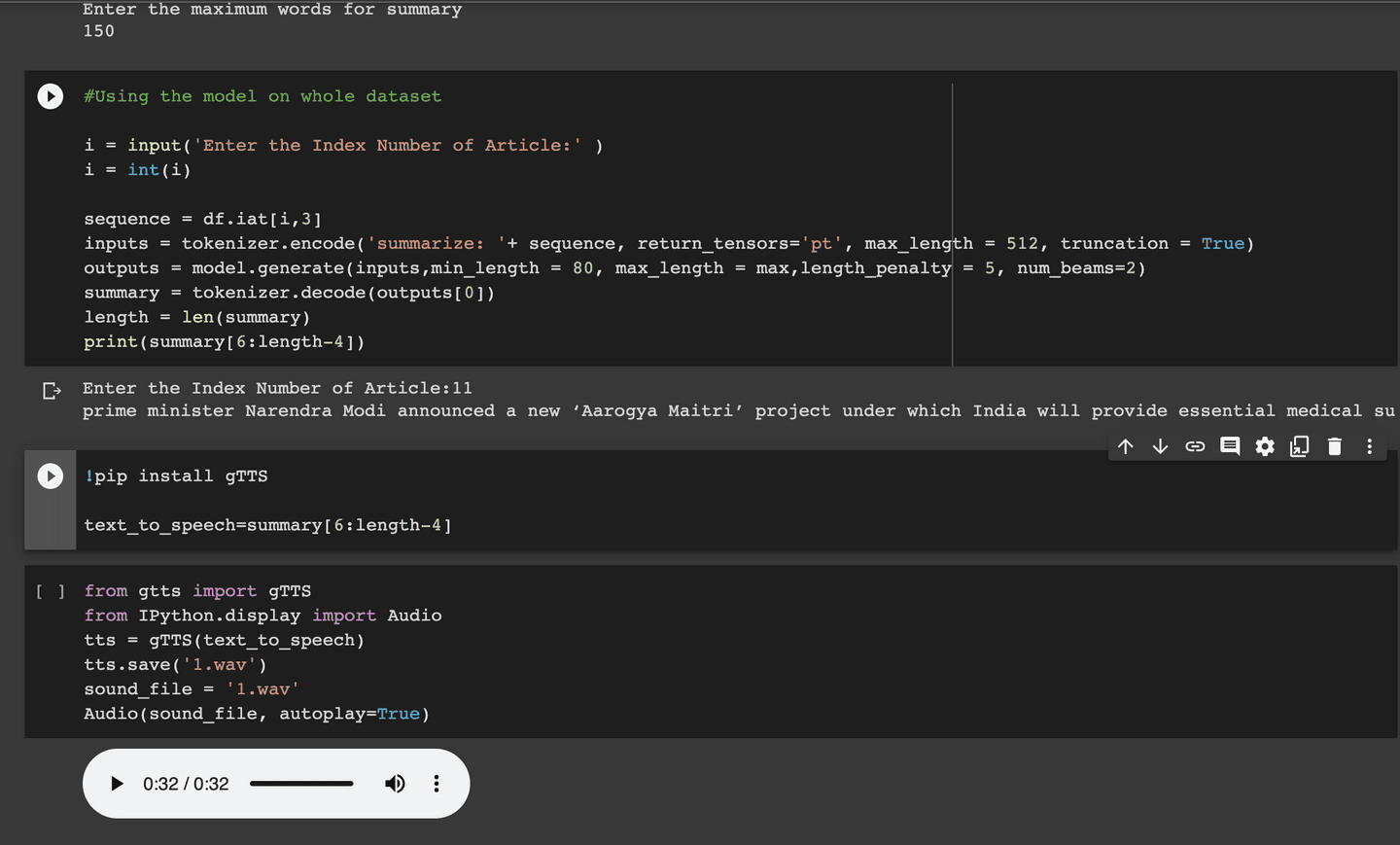Run the pip install gTTS cell
The height and width of the screenshot is (845, 1400).
[x=51, y=475]
